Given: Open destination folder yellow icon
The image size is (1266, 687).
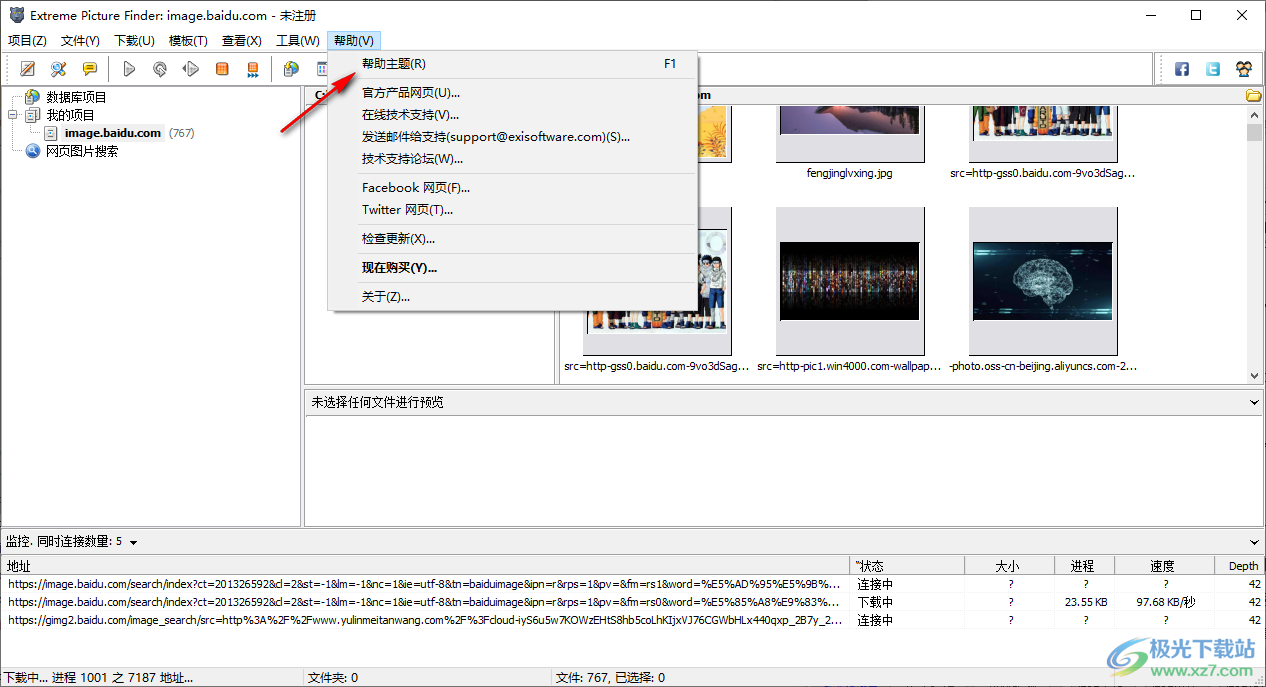Looking at the screenshot, I should (1253, 96).
